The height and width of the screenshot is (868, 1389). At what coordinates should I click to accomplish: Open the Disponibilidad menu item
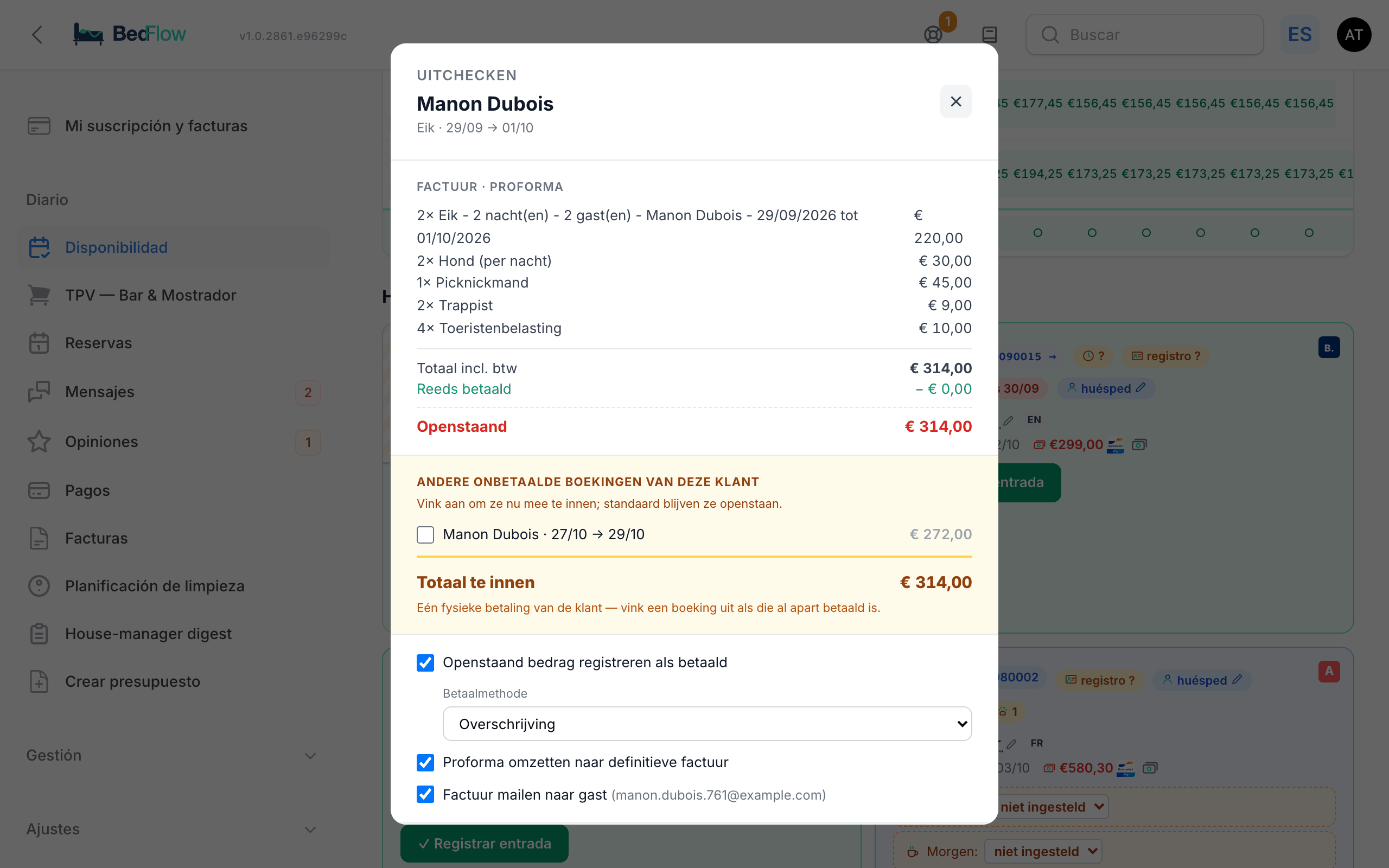[x=173, y=247]
